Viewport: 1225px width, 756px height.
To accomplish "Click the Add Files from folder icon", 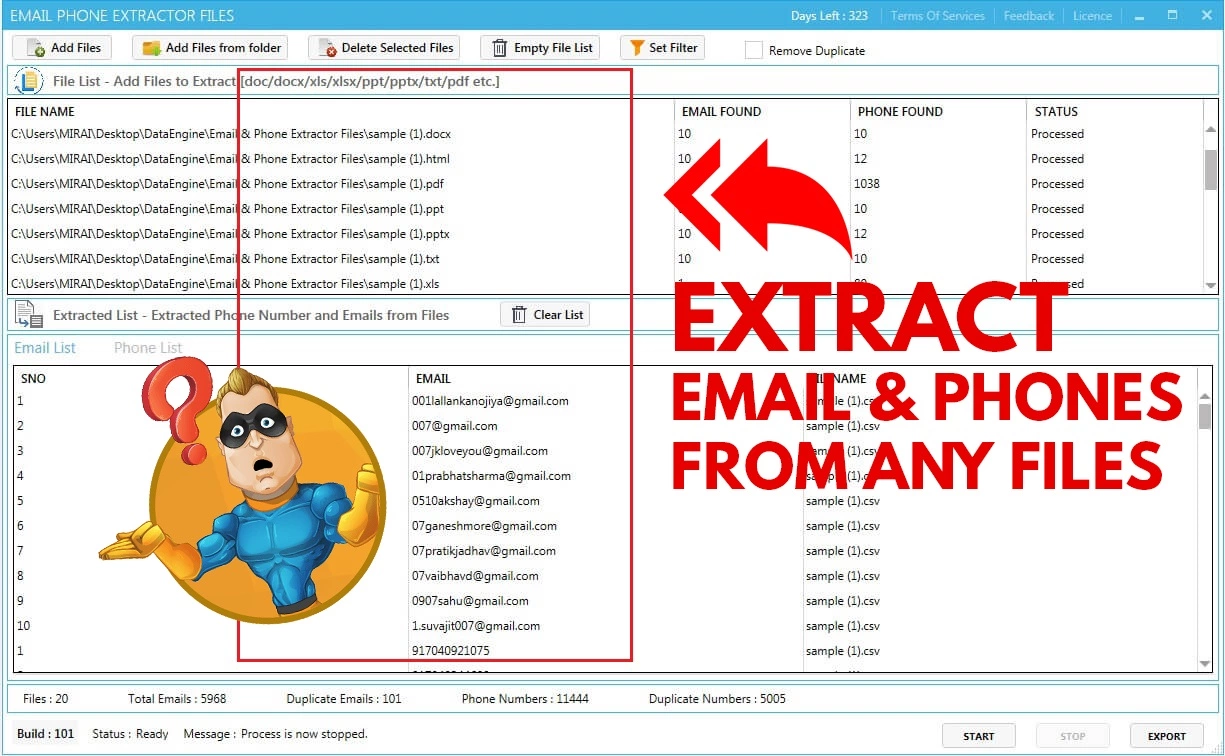I will tap(151, 48).
